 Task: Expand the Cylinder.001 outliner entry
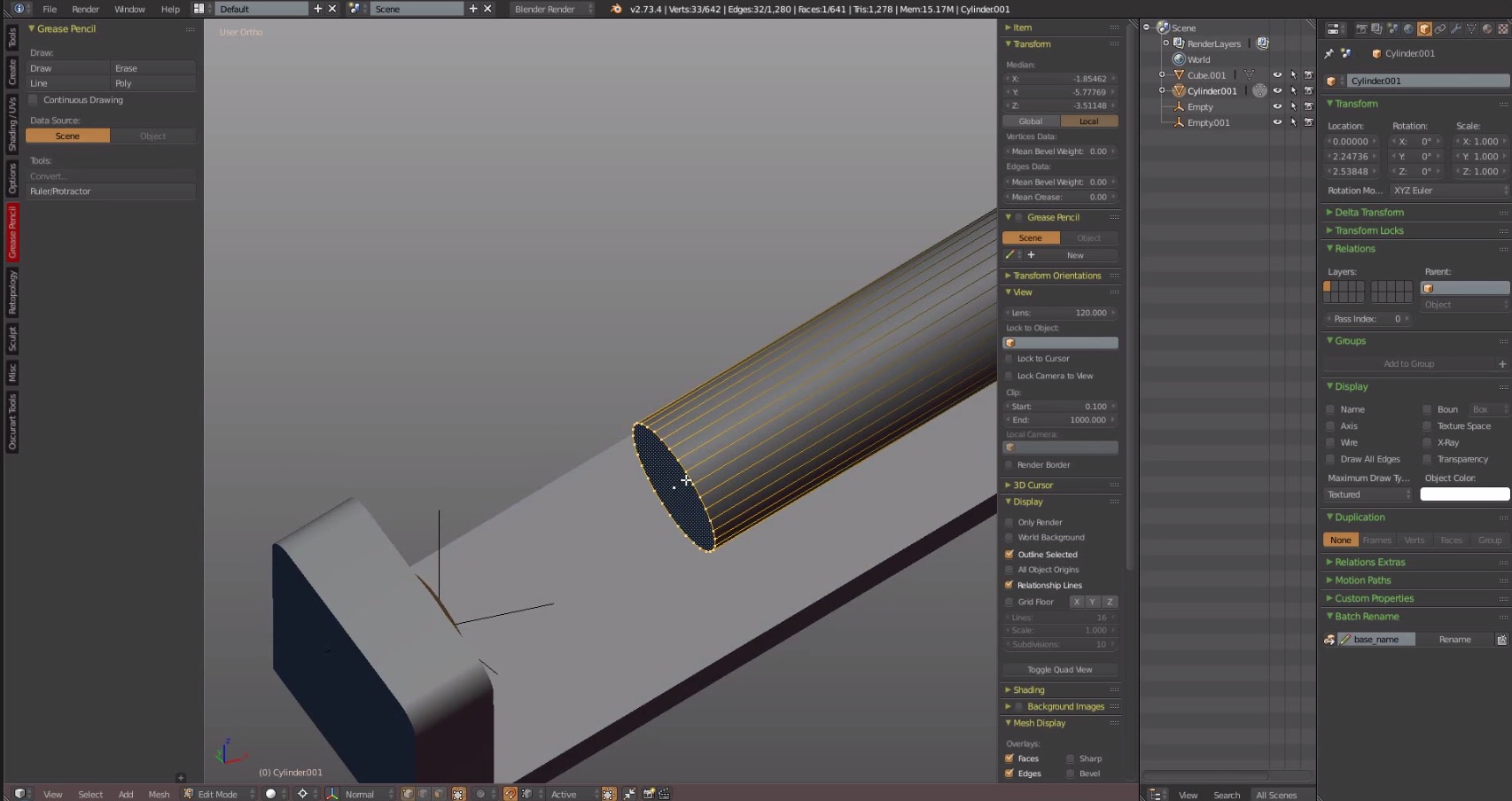(1162, 90)
